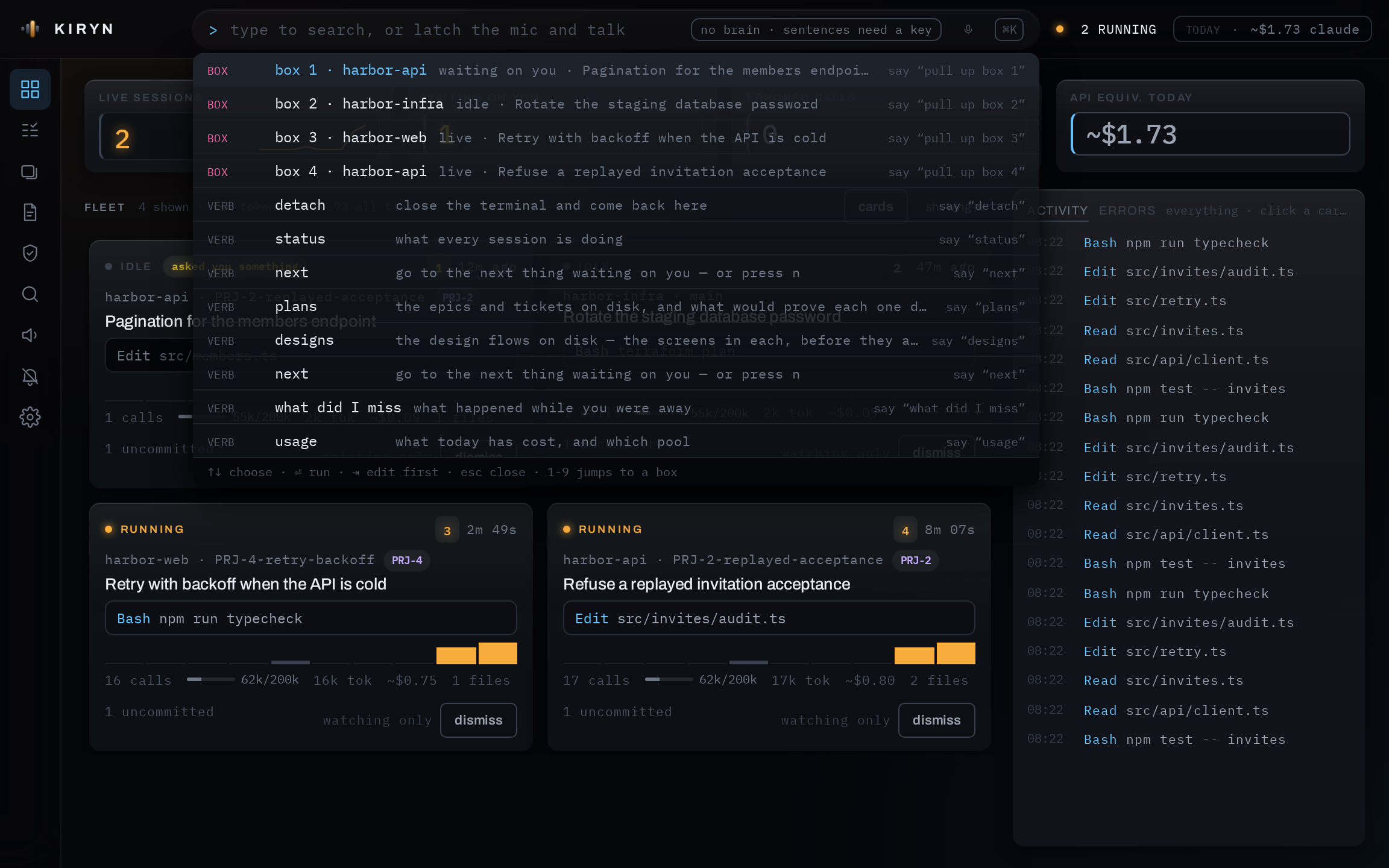Open the shield check icon in sidebar
1389x868 pixels.
click(x=30, y=253)
